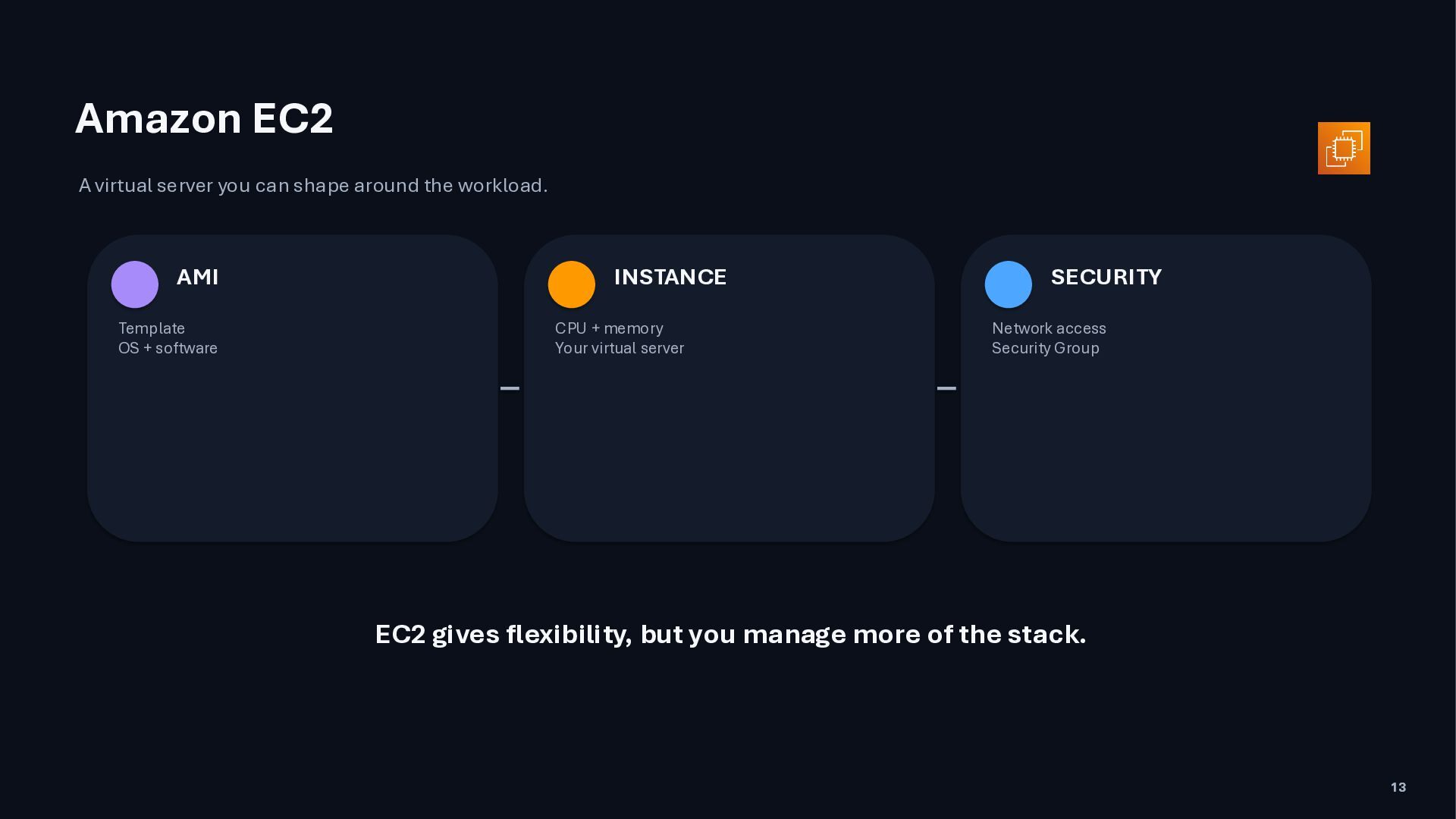The height and width of the screenshot is (819, 1456).
Task: Click slide number 13
Action: [x=1398, y=787]
